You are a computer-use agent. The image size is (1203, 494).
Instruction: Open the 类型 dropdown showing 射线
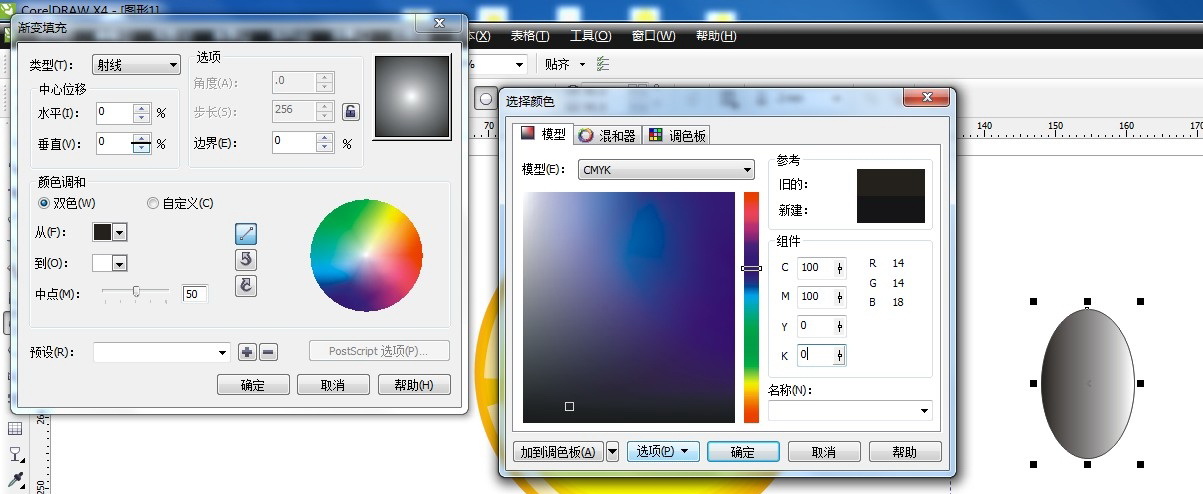136,65
